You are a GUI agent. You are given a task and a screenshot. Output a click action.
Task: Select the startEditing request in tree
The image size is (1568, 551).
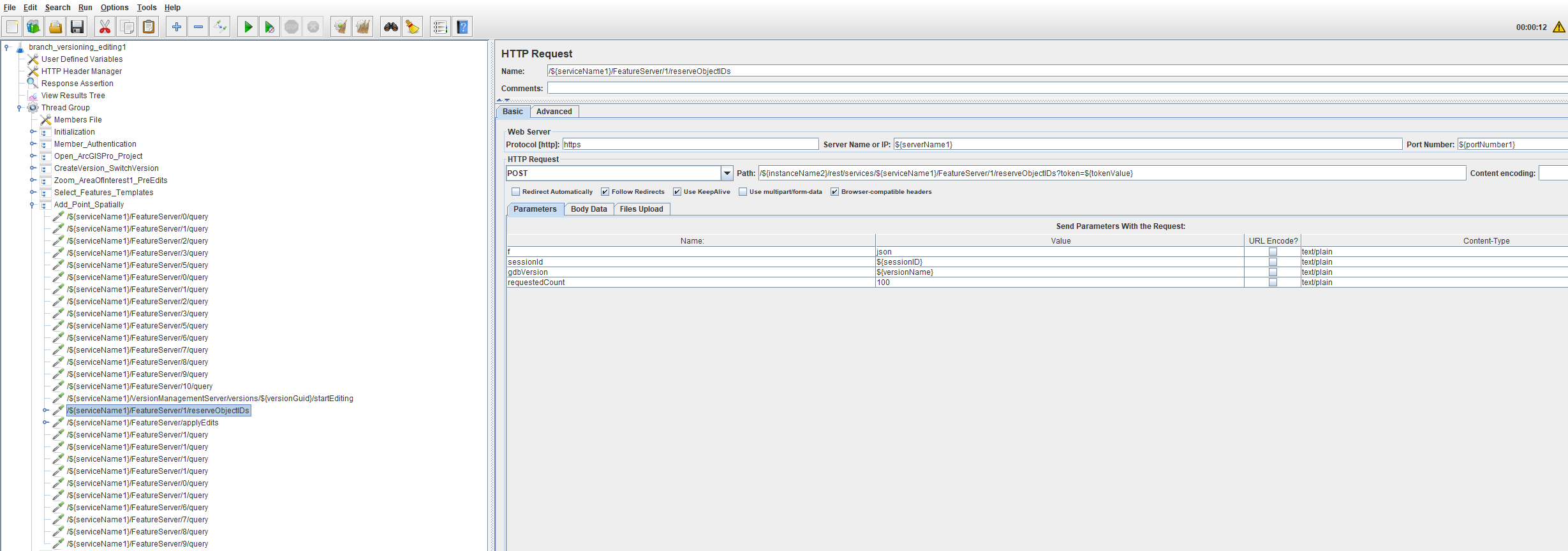tap(210, 399)
